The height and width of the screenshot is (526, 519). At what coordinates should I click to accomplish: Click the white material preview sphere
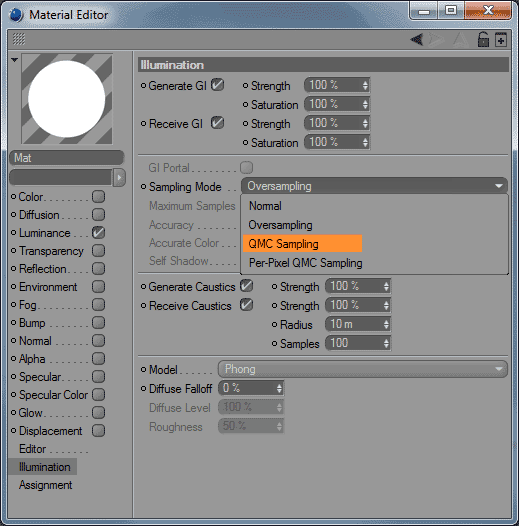[67, 99]
